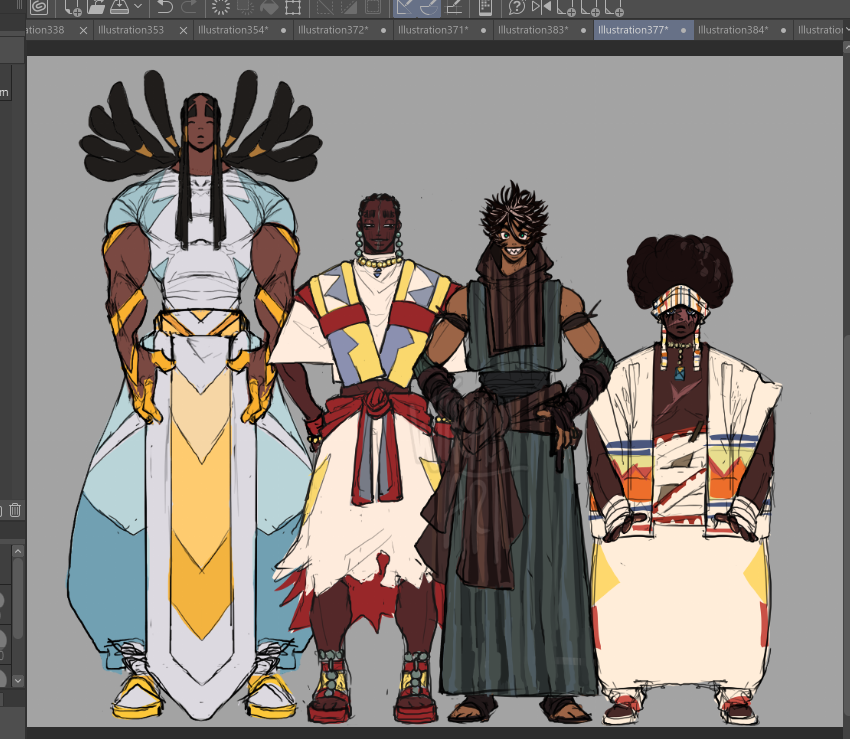
Task: Toggle Snap to Grid
Action: pyautogui.click(x=454, y=7)
